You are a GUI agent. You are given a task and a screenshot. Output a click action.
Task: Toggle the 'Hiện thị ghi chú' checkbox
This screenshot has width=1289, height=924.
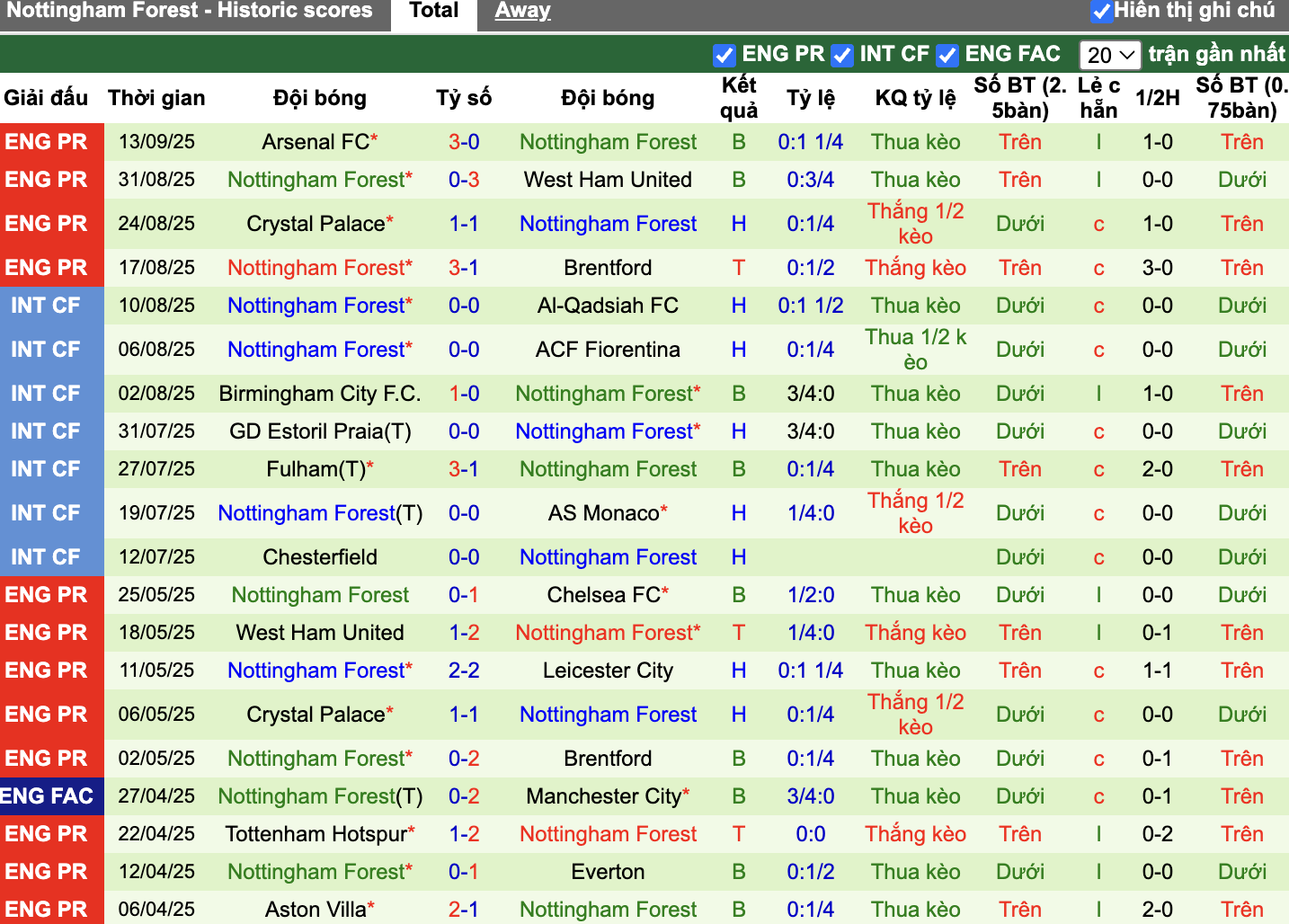1100,12
